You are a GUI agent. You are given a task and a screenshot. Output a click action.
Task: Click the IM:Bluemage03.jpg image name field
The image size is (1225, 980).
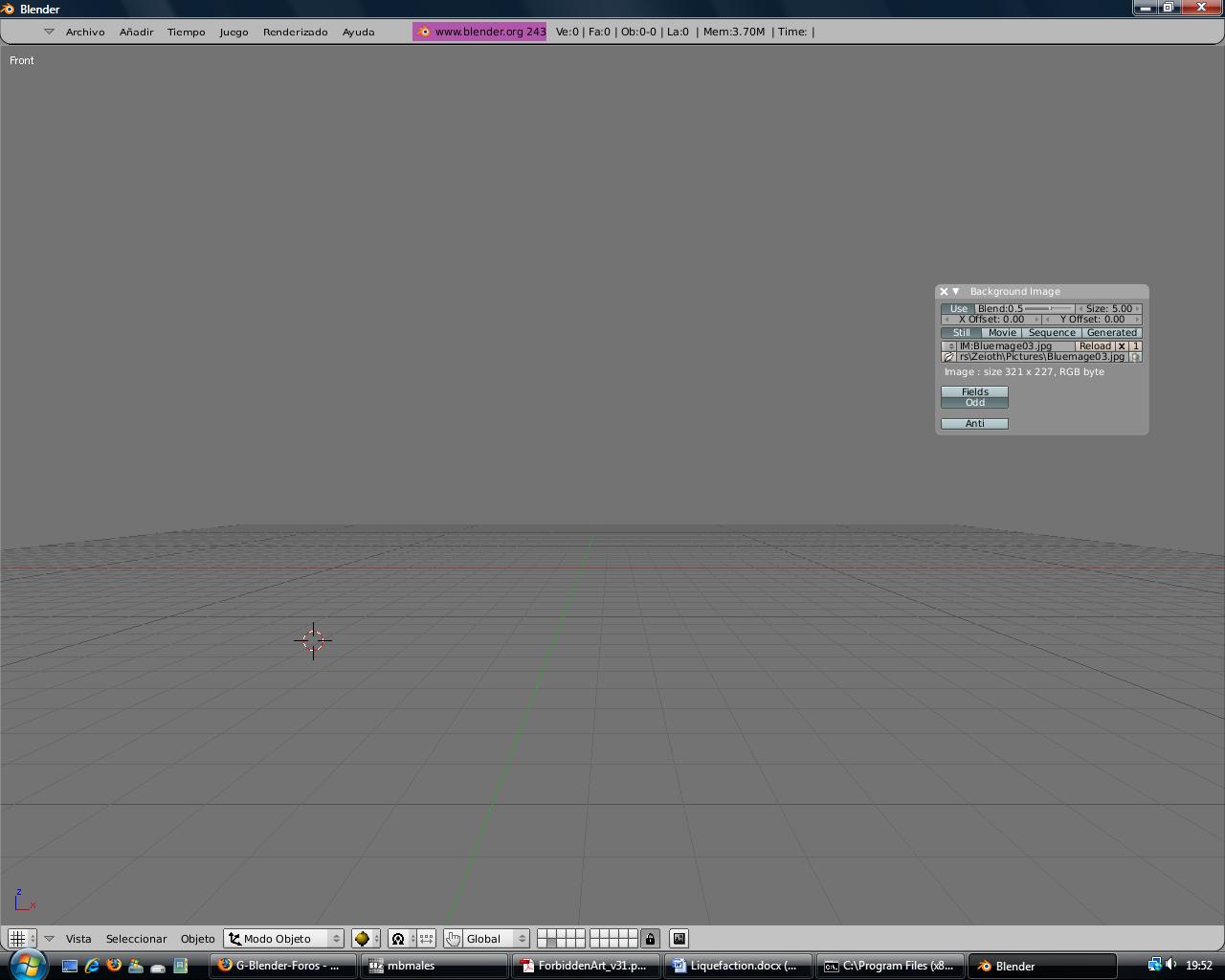pos(1016,346)
